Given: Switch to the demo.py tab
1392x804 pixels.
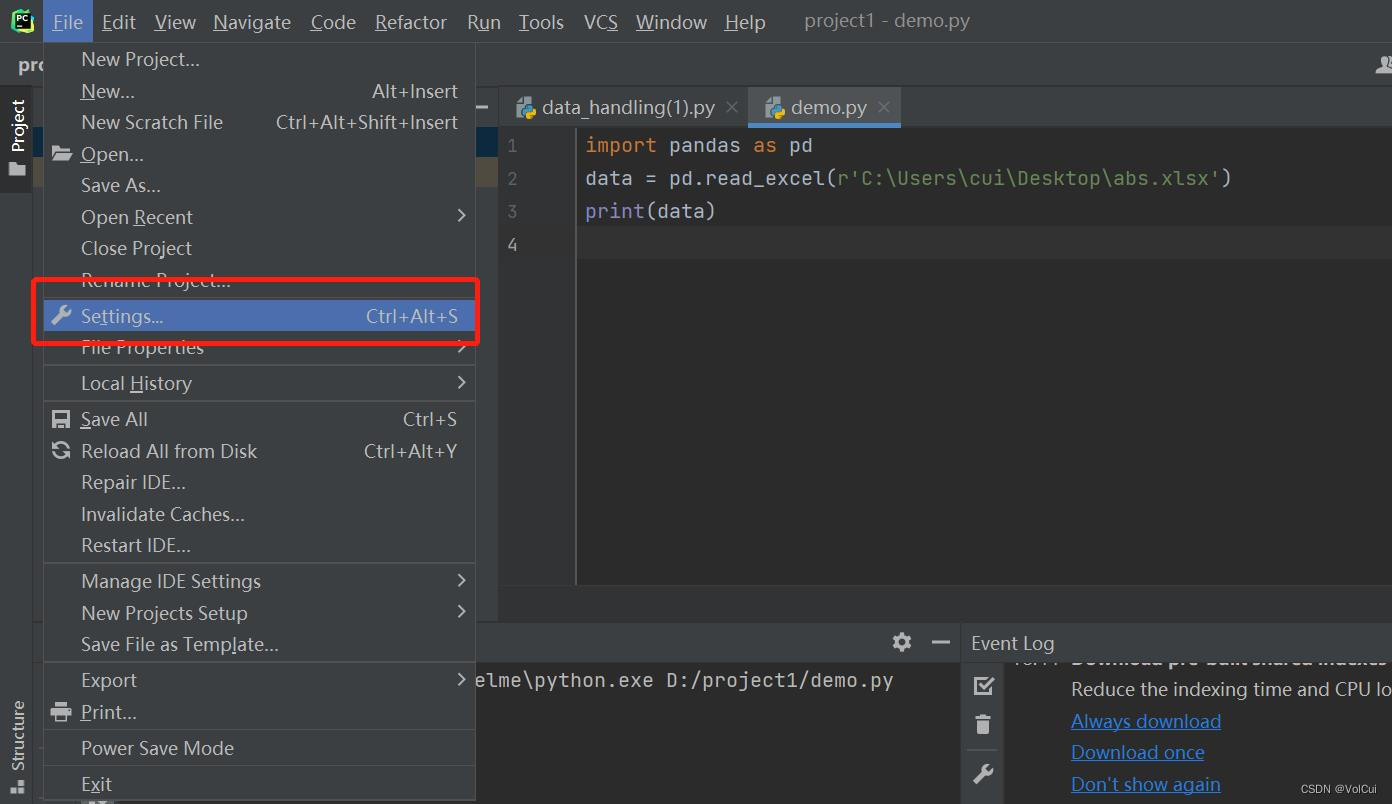Looking at the screenshot, I should [825, 108].
